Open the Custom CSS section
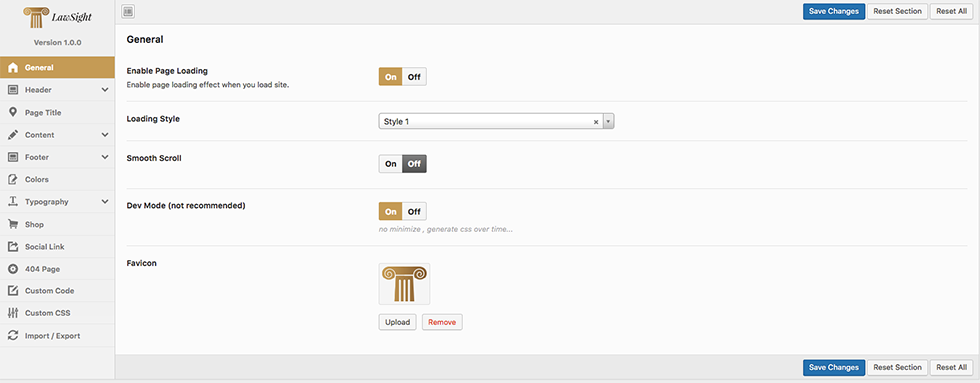The width and height of the screenshot is (980, 383). [58, 314]
